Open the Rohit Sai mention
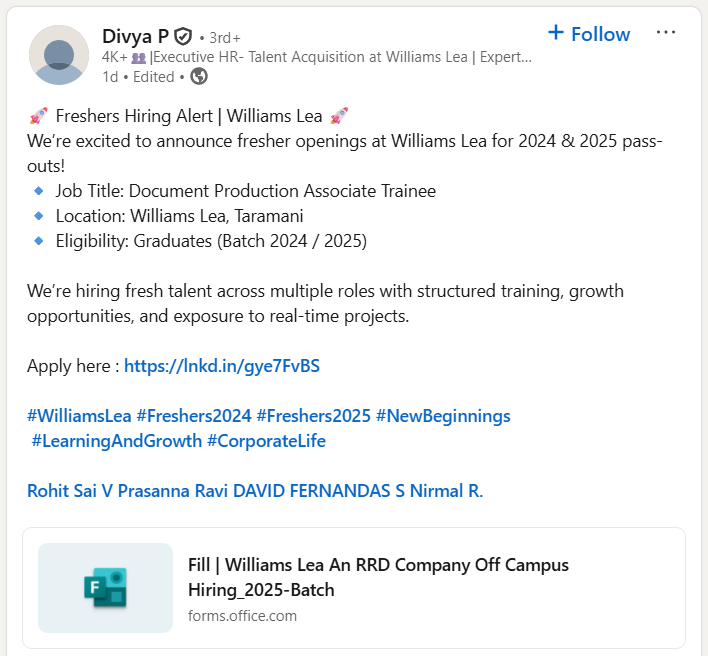 click(69, 491)
